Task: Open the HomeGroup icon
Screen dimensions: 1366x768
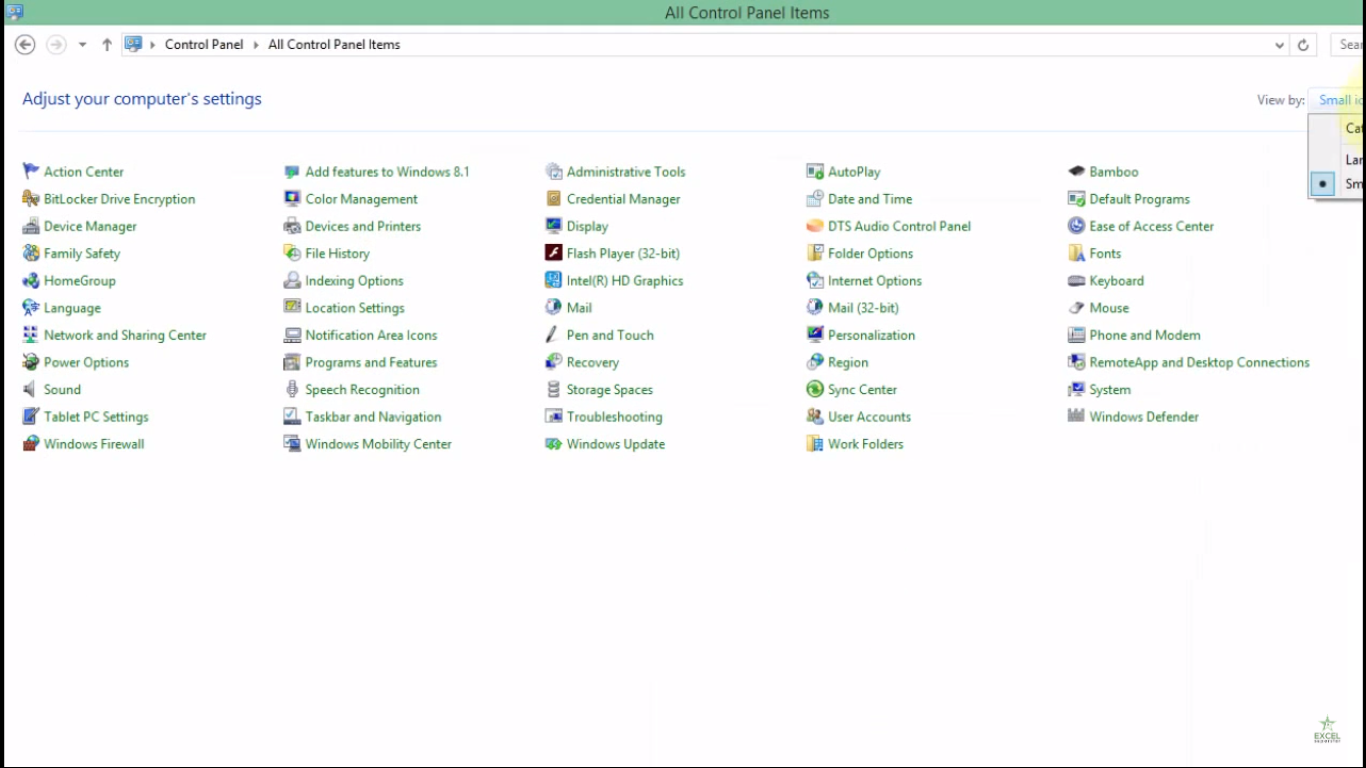Action: (31, 281)
